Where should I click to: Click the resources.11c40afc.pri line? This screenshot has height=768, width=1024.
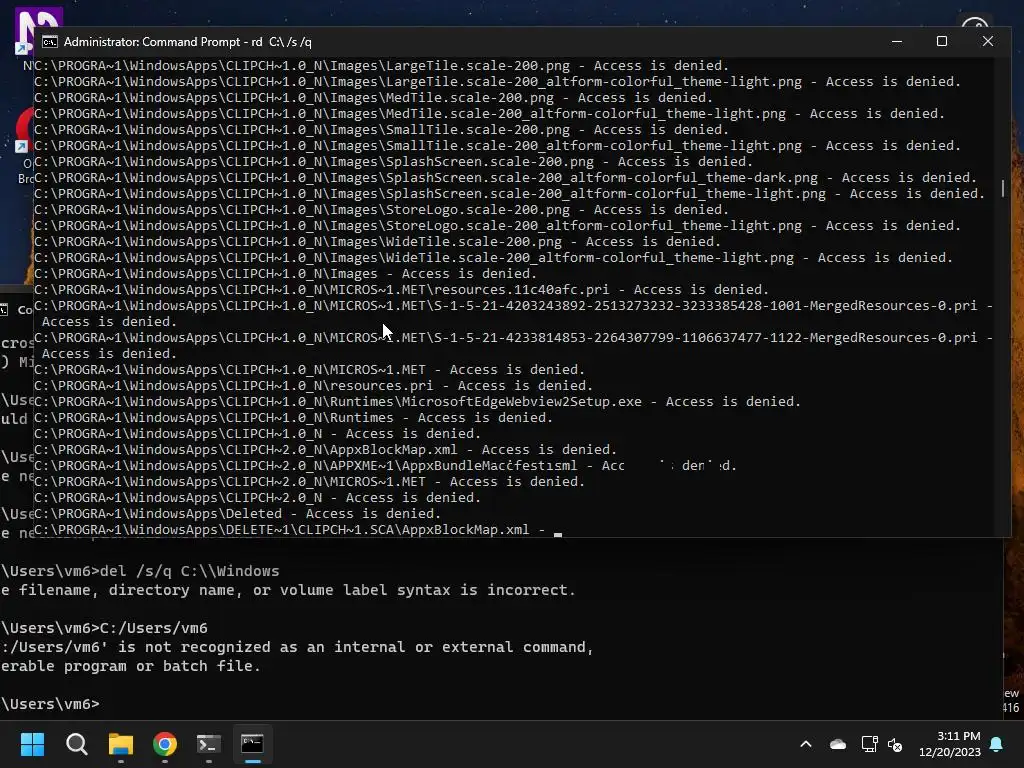coord(402,289)
